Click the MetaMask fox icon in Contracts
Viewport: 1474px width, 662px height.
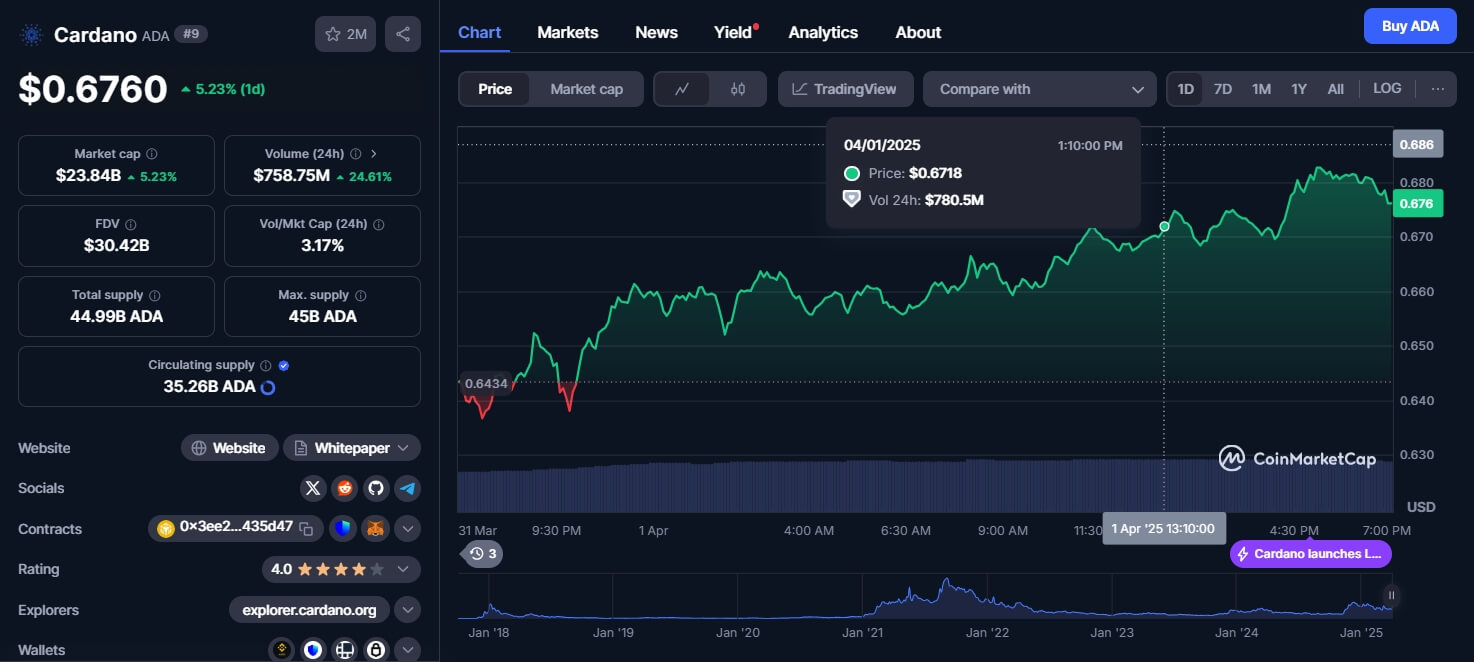[375, 528]
